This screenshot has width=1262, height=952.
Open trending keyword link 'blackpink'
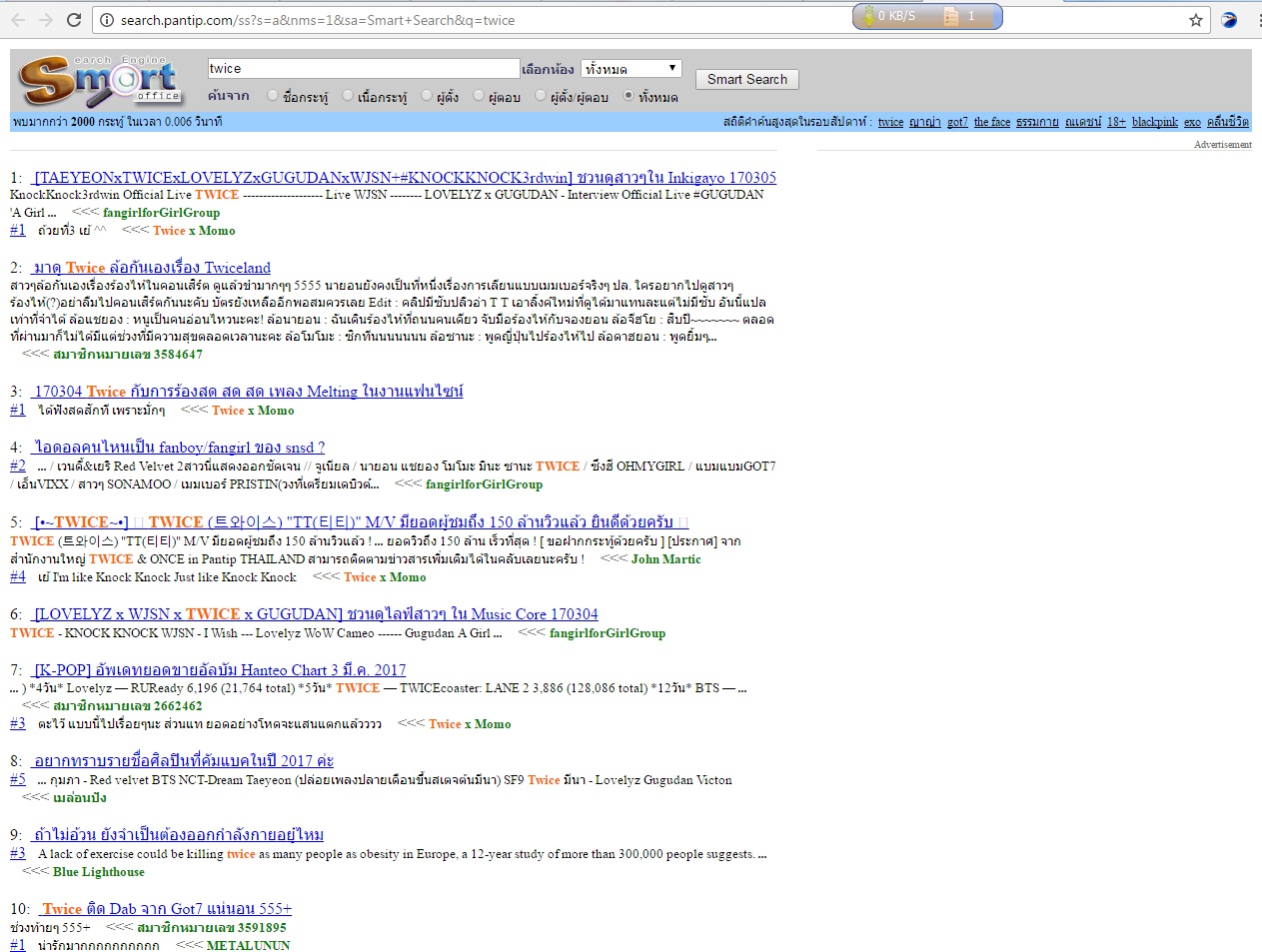pos(1155,122)
